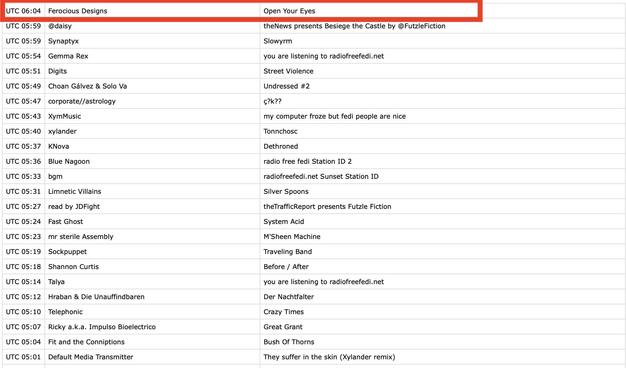Select artist 'Fit and the Conniptions'
This screenshot has width=626, height=368.
tap(86, 342)
